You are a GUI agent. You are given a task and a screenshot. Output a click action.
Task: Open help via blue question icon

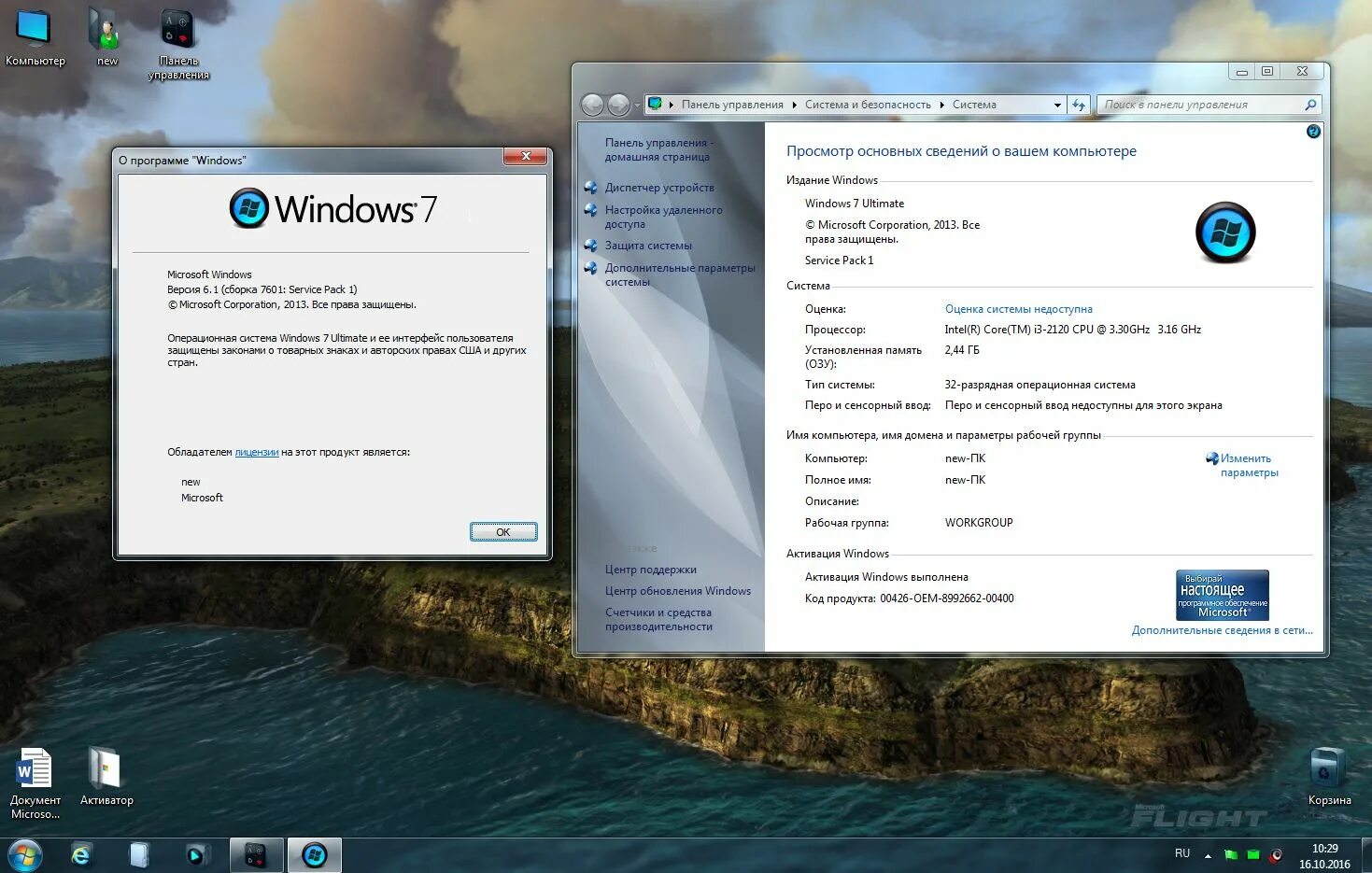pyautogui.click(x=1313, y=132)
